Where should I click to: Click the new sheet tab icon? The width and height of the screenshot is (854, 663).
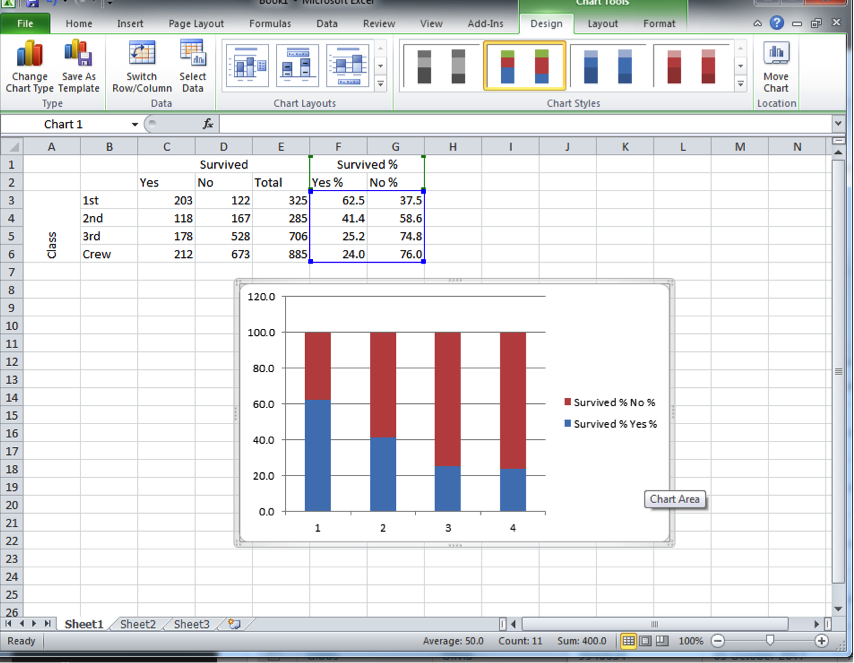[233, 624]
